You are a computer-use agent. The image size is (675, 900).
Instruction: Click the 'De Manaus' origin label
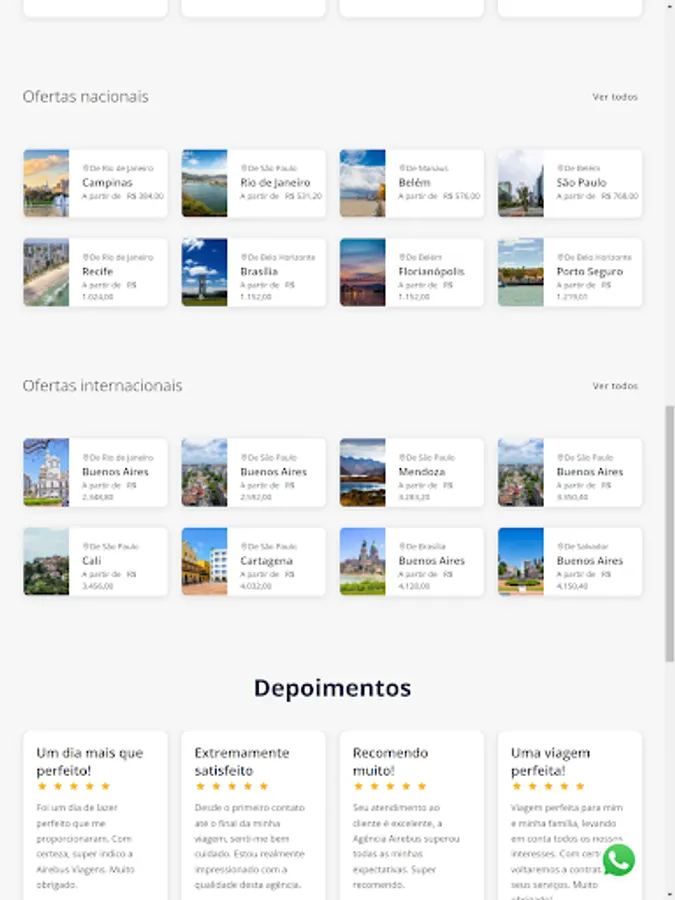click(x=427, y=168)
